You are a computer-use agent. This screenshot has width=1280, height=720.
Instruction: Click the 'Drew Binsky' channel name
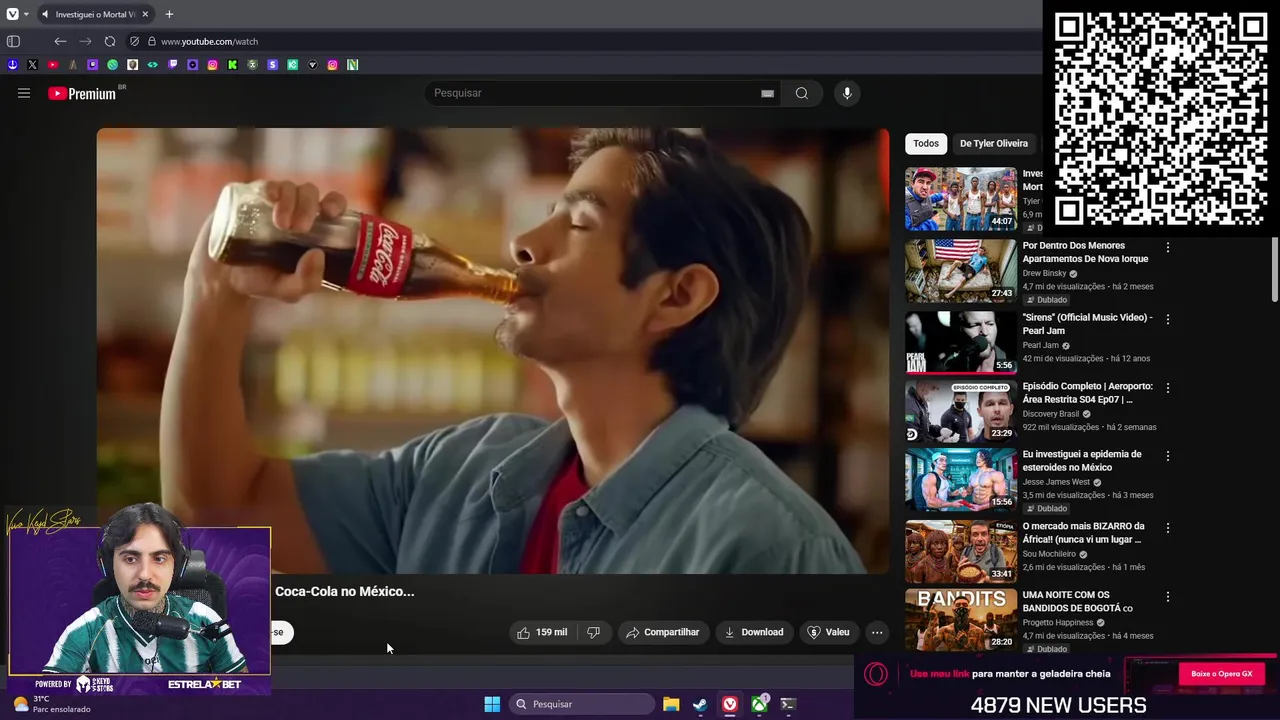[x=1044, y=273]
